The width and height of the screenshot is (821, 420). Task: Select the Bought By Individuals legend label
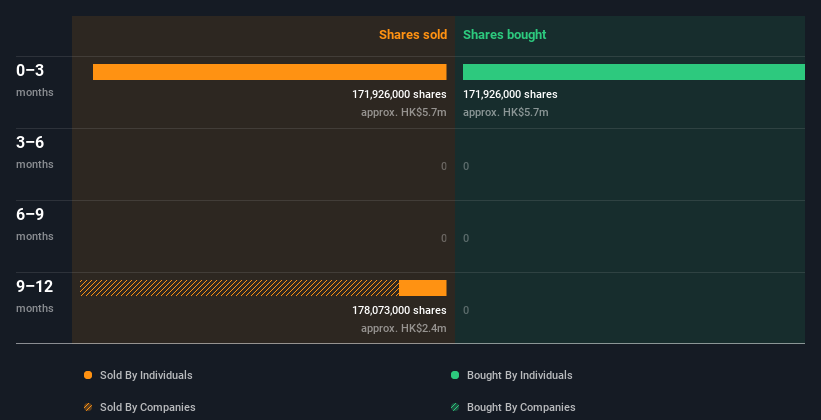tap(519, 375)
